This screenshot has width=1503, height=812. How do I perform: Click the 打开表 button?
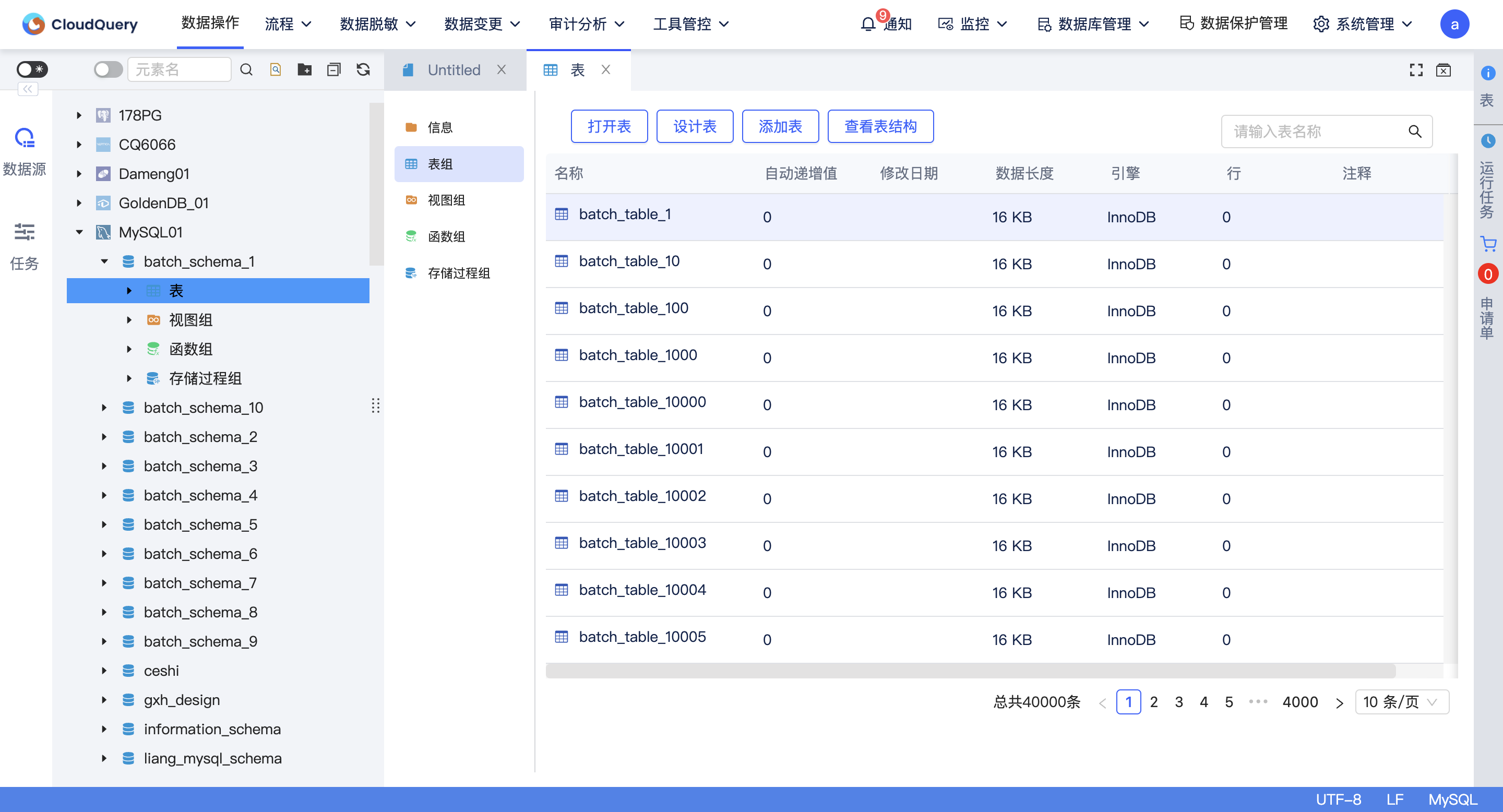point(609,126)
